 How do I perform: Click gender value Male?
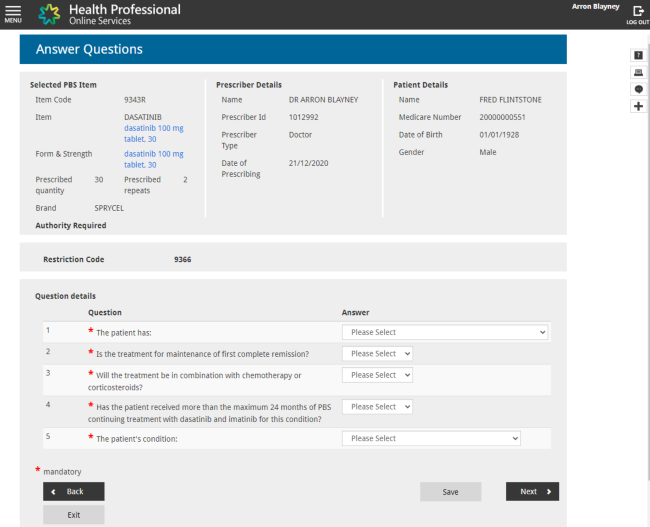488,152
